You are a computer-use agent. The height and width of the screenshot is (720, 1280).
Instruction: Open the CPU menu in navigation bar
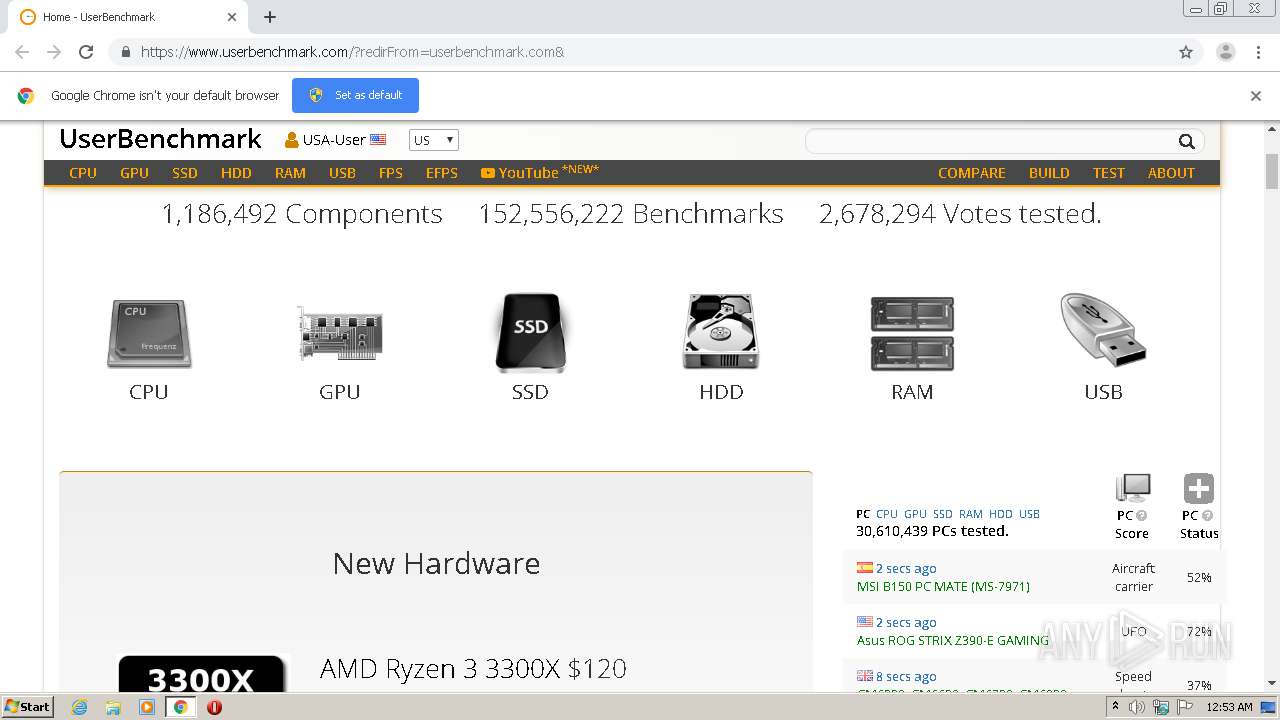click(83, 173)
